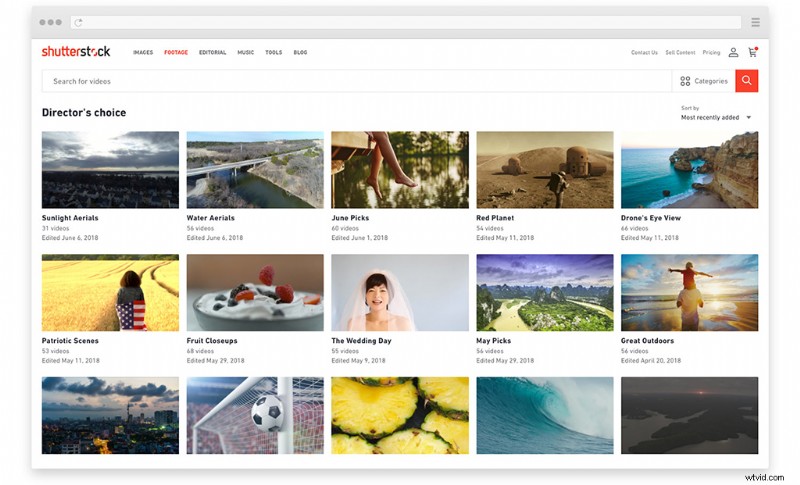Open the ocean wave thumbnail

(x=545, y=416)
